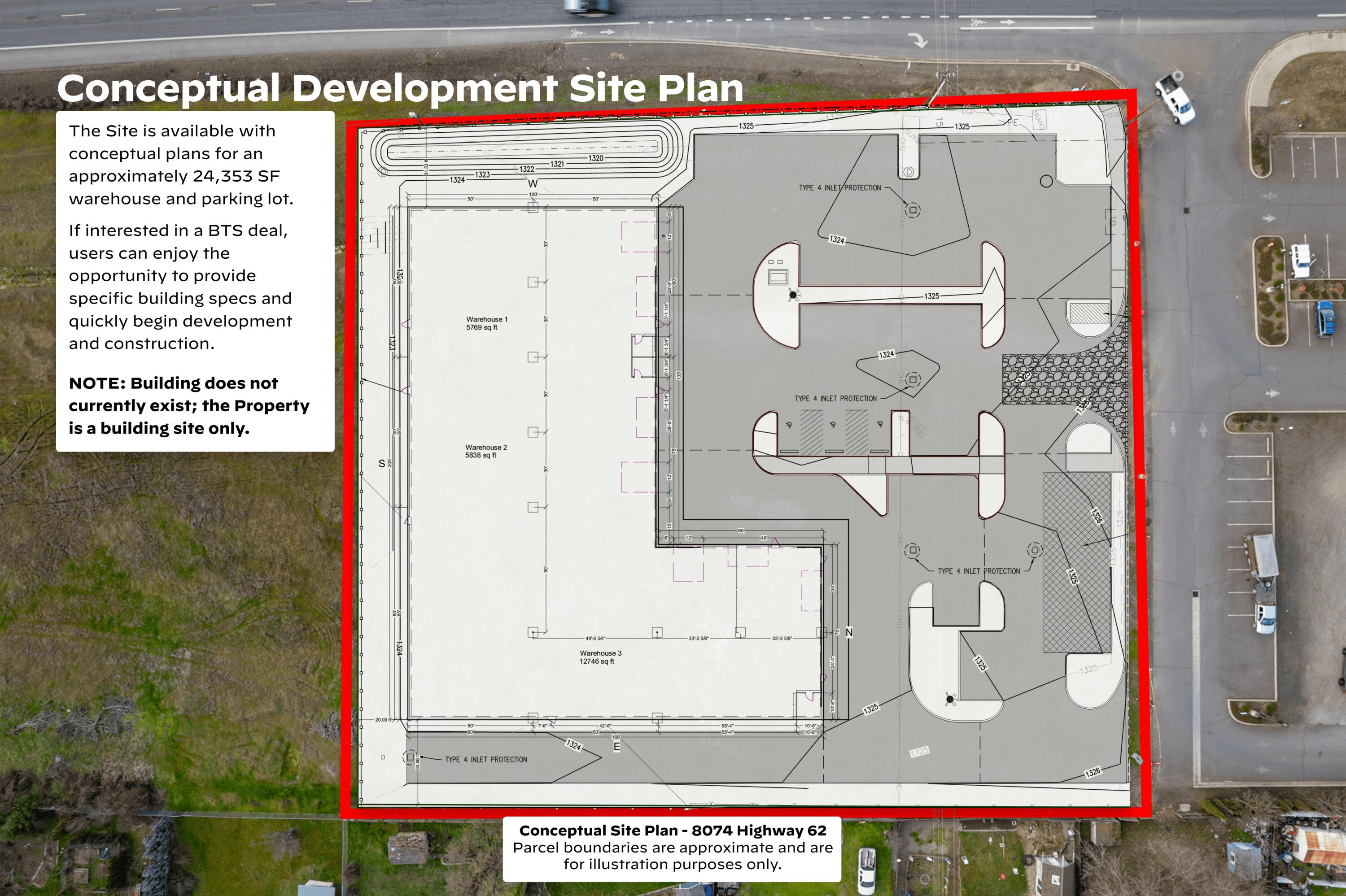Click the top TYPE 4 INLET PROTECTION label
Image resolution: width=1346 pixels, height=896 pixels.
839,188
